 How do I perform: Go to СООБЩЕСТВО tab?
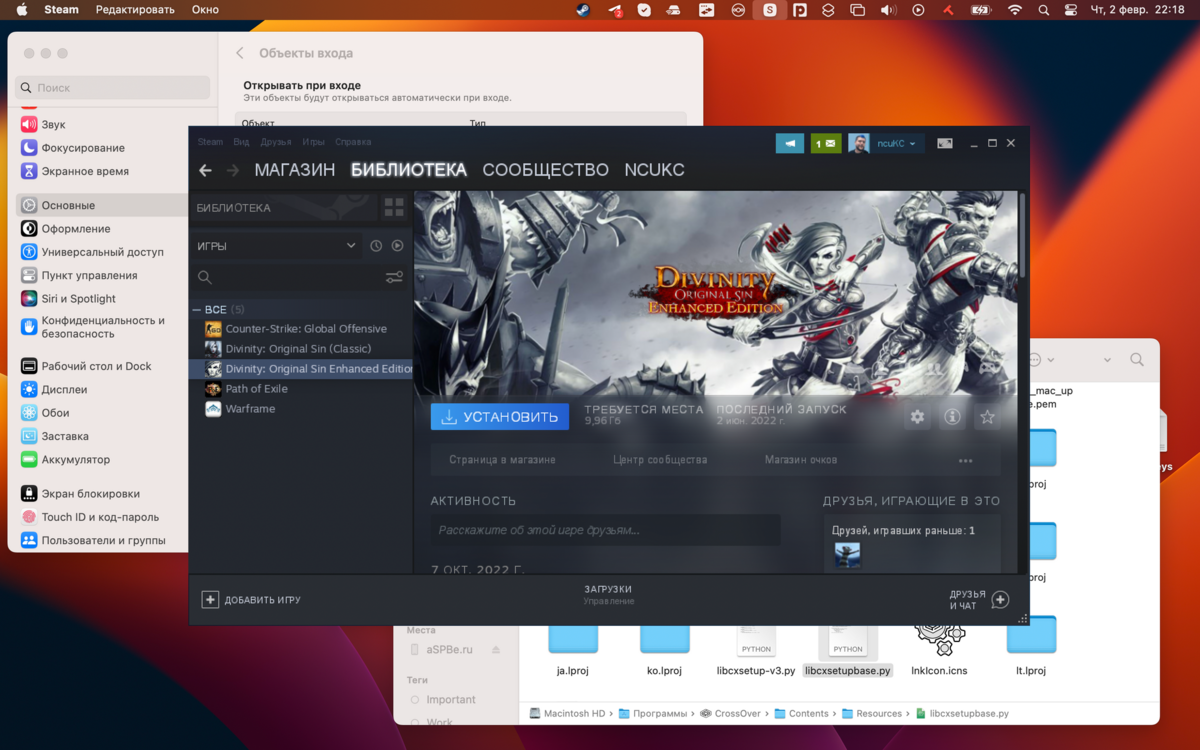tap(545, 170)
